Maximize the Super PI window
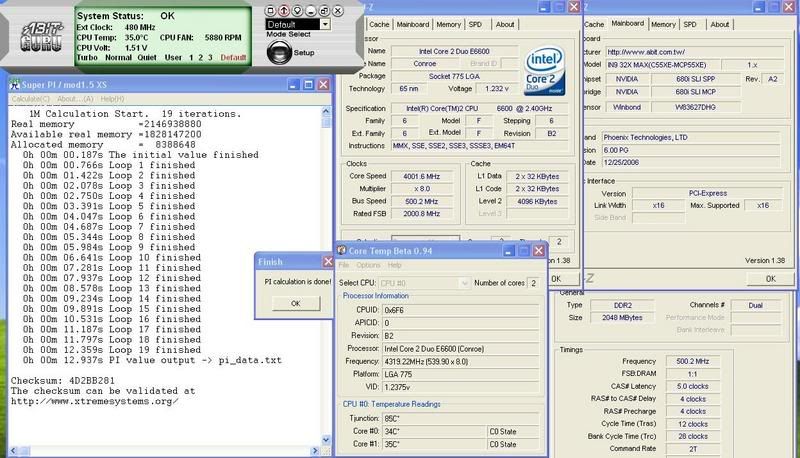800x458 pixels. coord(309,85)
